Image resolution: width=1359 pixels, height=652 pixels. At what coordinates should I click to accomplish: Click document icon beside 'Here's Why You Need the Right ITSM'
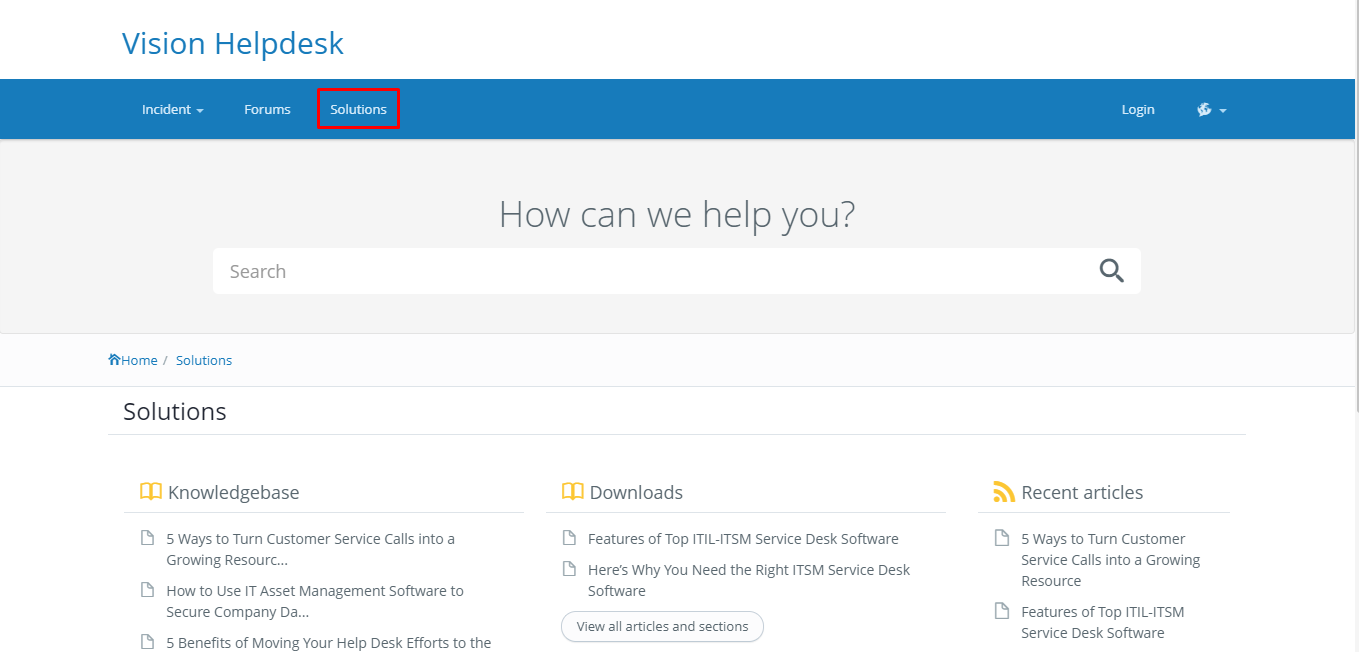click(569, 569)
